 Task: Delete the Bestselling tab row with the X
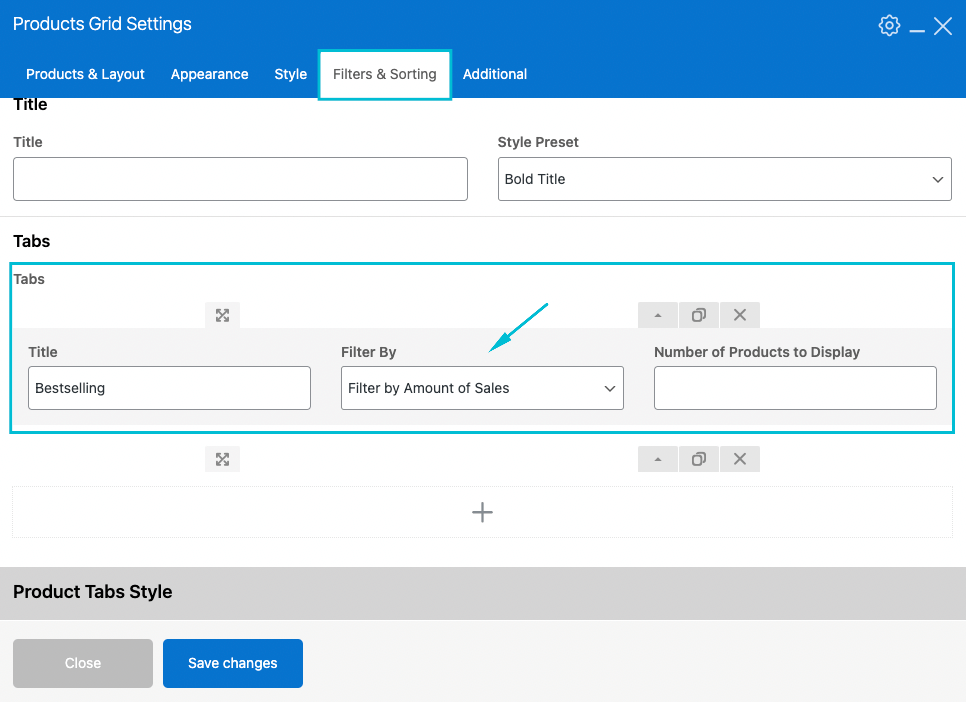740,315
